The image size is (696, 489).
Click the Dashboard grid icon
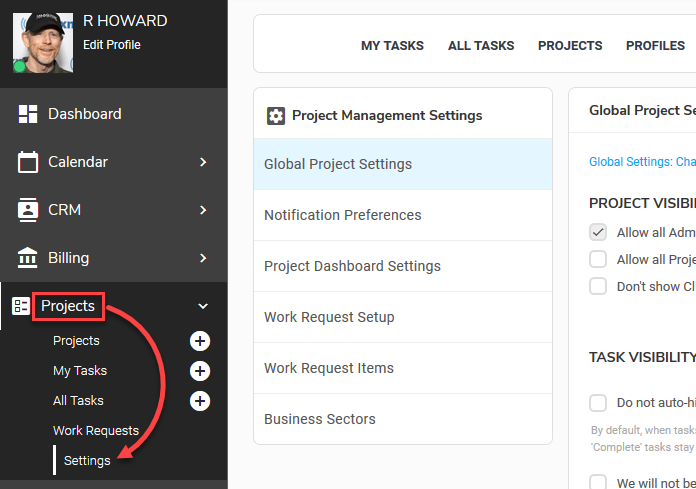point(28,114)
